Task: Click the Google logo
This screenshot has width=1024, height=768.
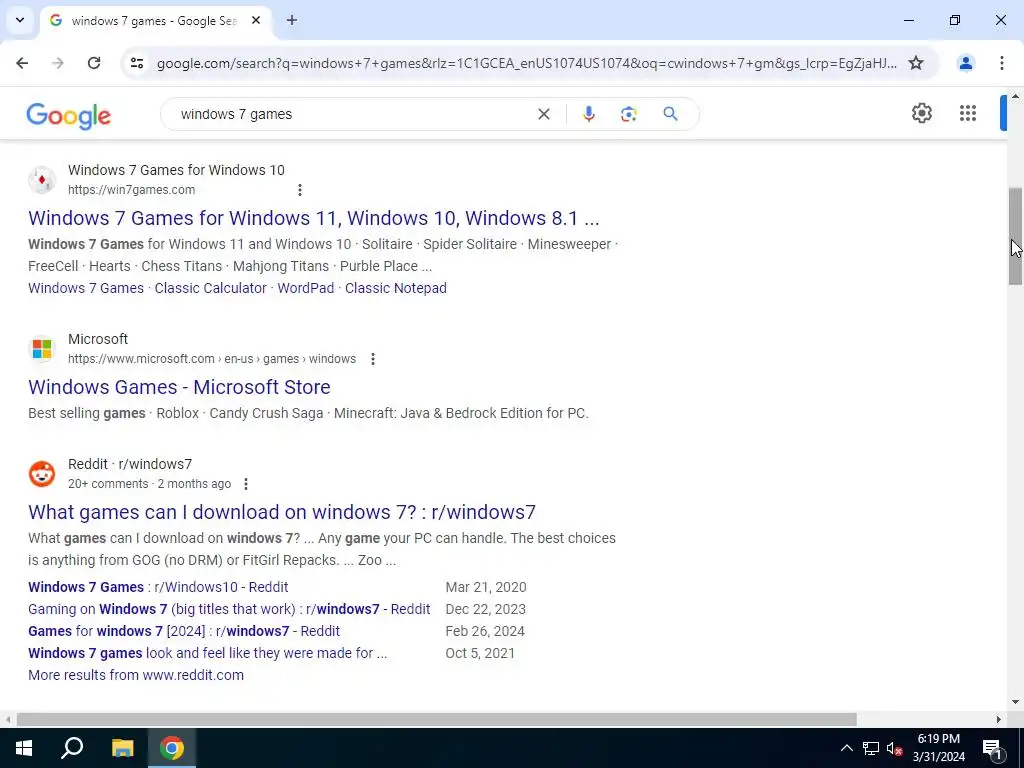Action: (x=69, y=116)
